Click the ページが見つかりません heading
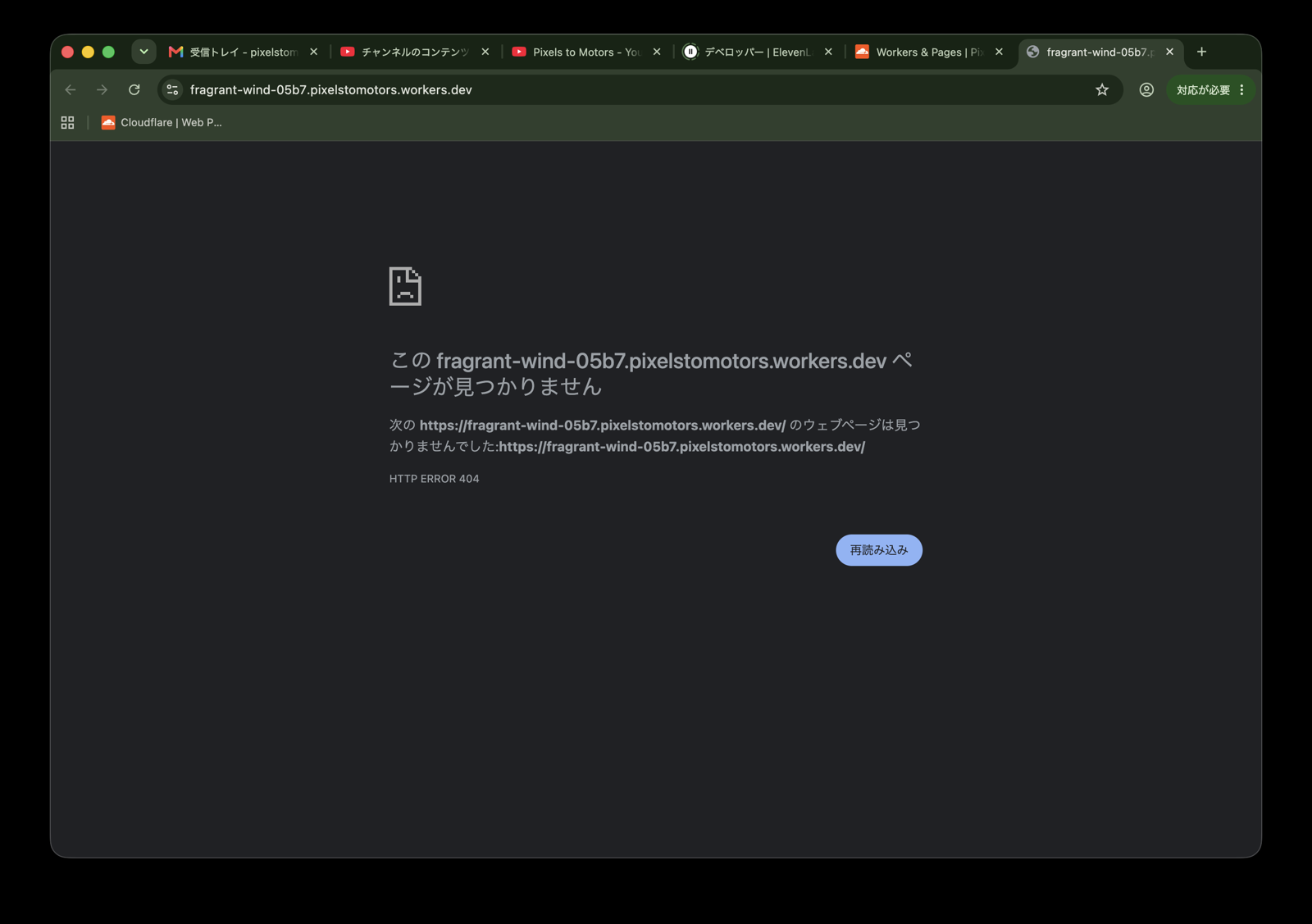 651,373
